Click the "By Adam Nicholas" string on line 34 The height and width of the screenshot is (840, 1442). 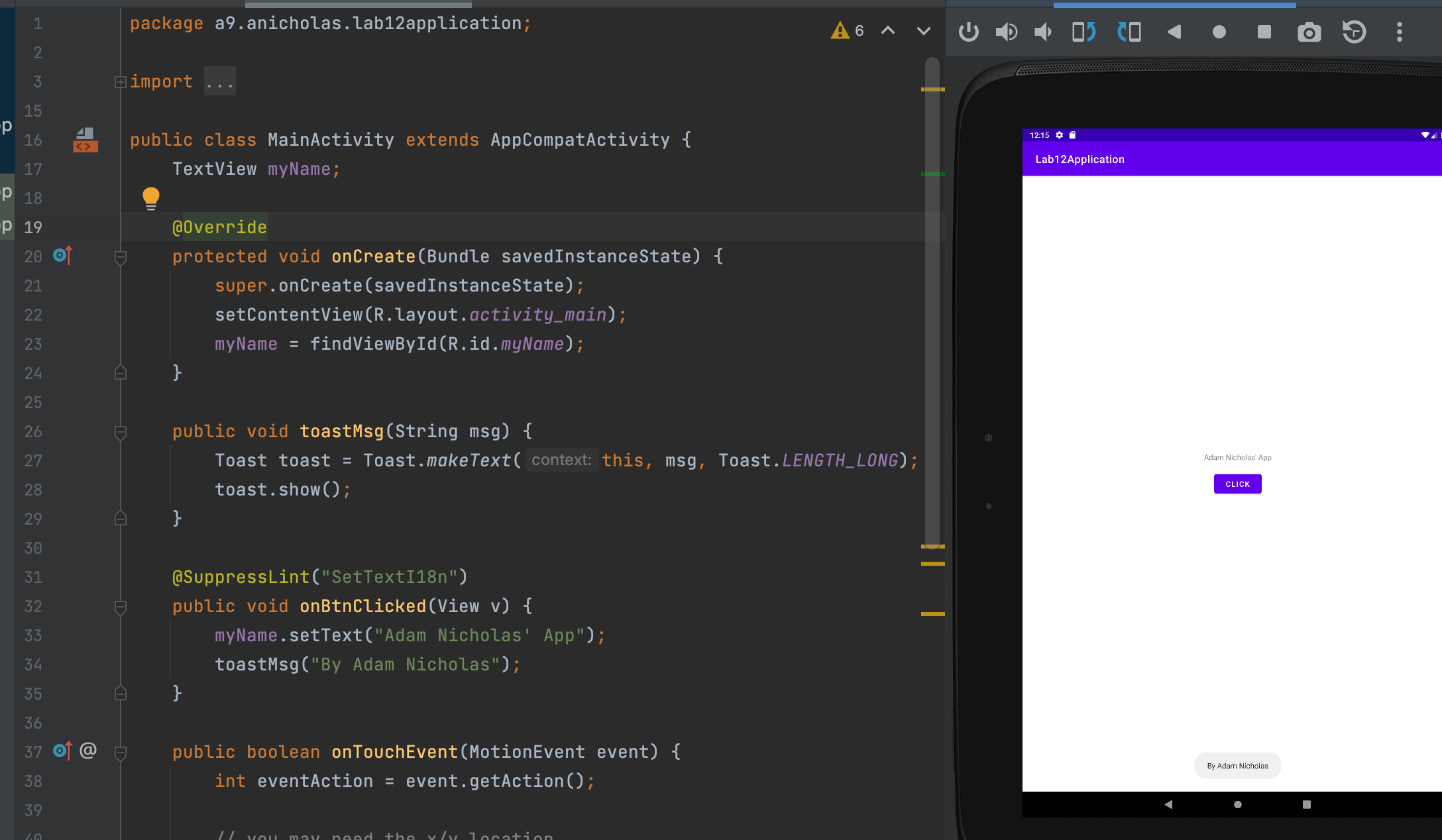(406, 664)
